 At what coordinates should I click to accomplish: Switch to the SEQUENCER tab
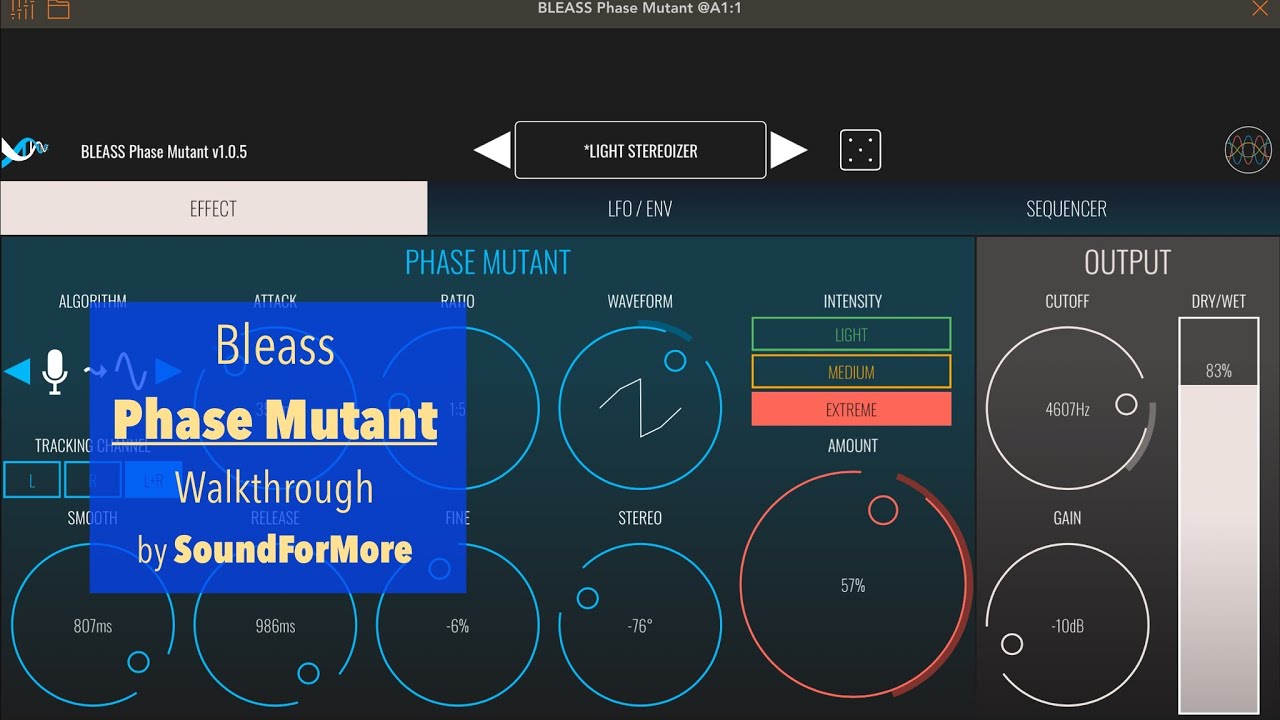tap(1066, 208)
